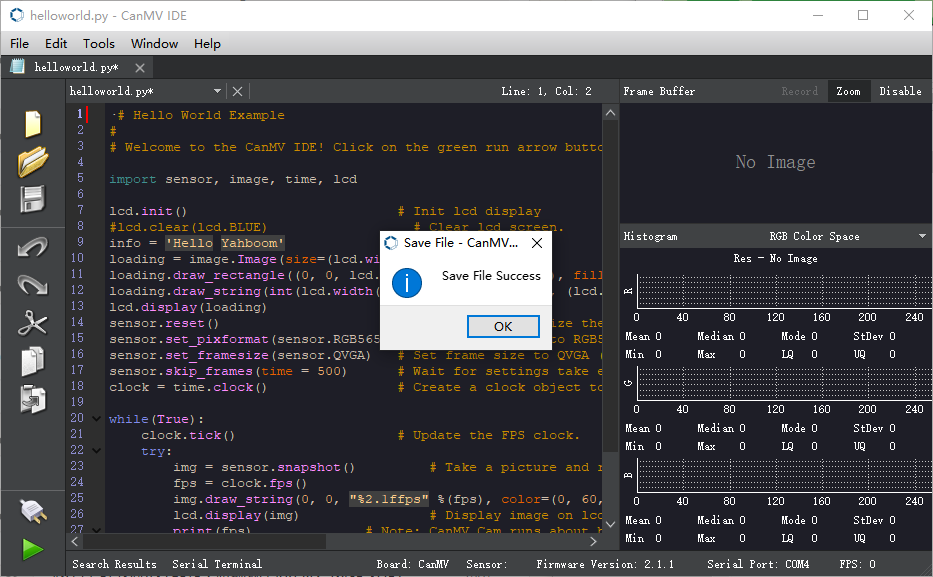Run the script with green arrow
Screen dimensions: 933x577
pos(33,549)
